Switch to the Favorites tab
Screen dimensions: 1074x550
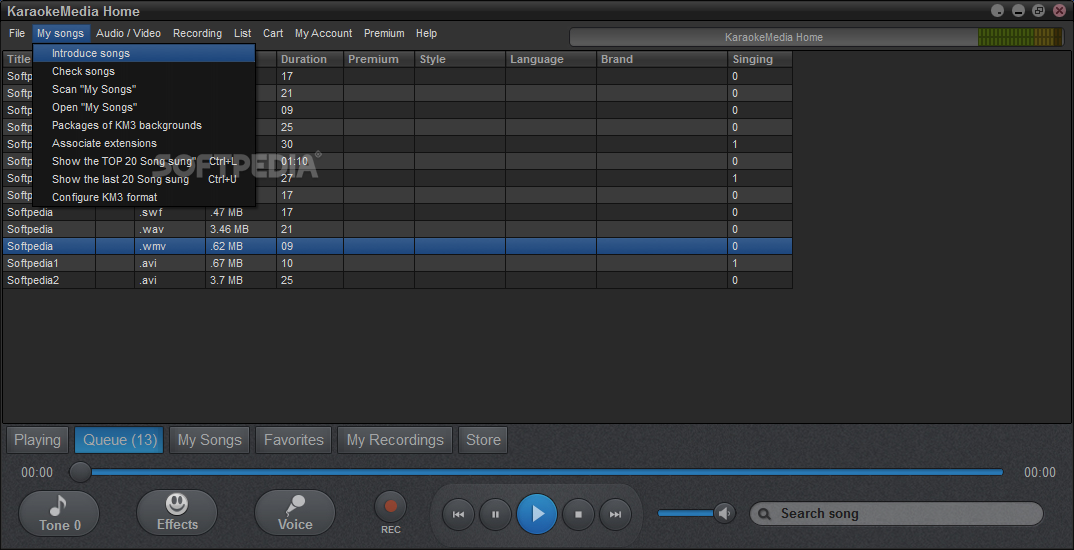click(x=294, y=440)
